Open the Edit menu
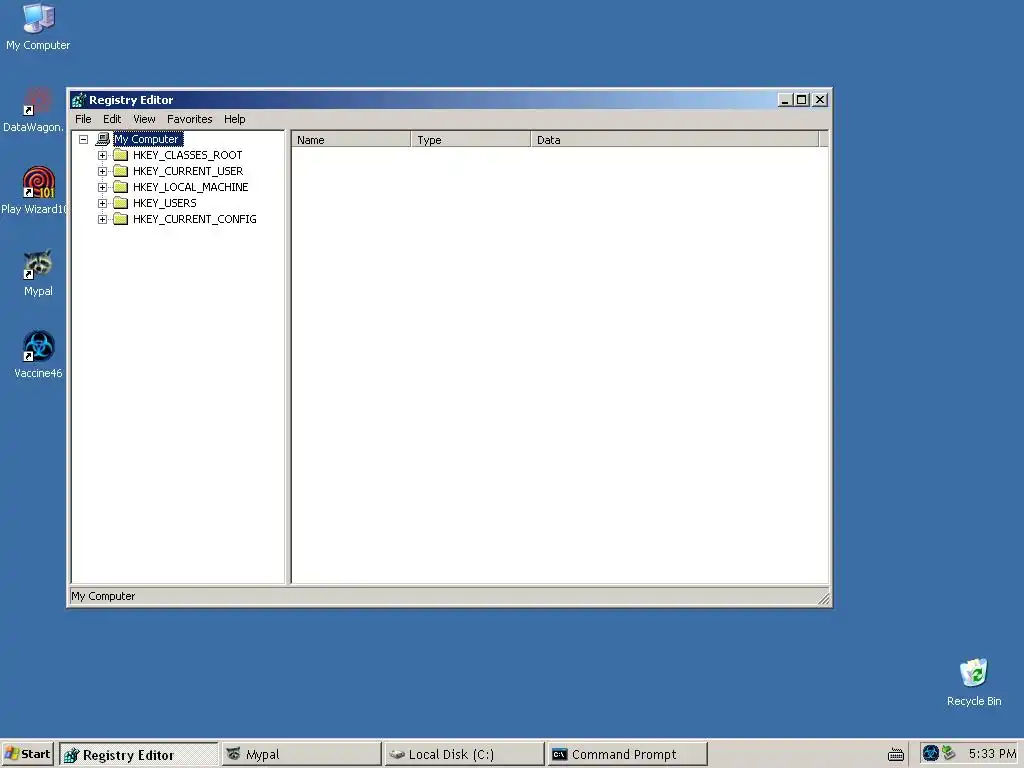Image resolution: width=1024 pixels, height=768 pixels. 112,119
